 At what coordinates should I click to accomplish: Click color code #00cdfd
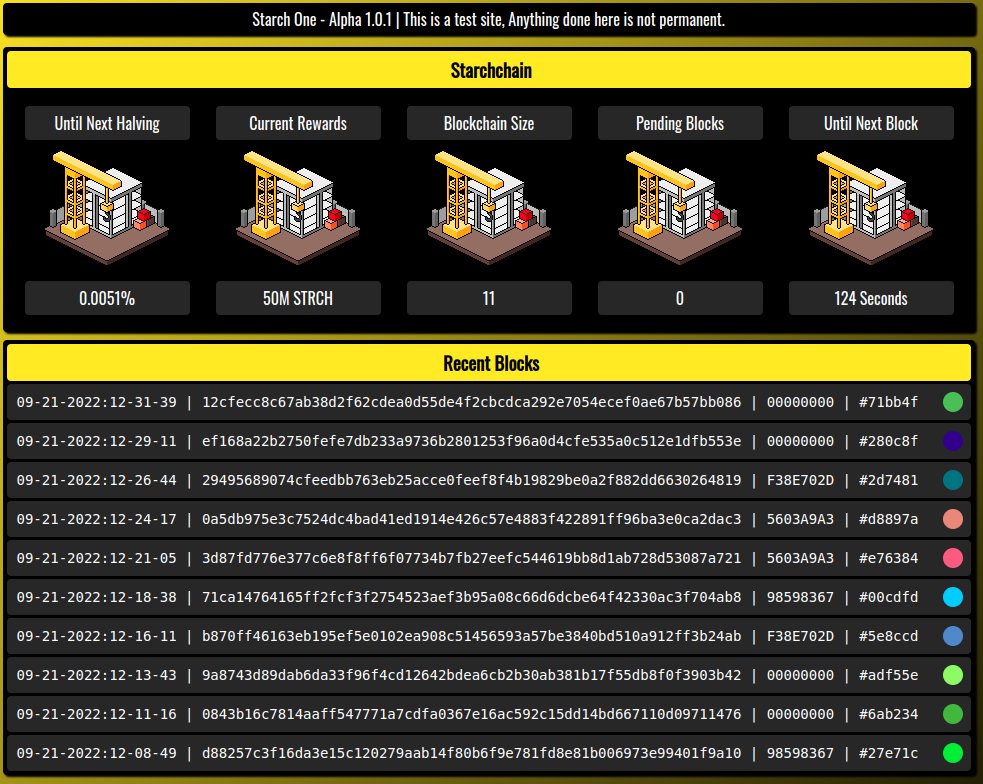pyautogui.click(x=888, y=597)
